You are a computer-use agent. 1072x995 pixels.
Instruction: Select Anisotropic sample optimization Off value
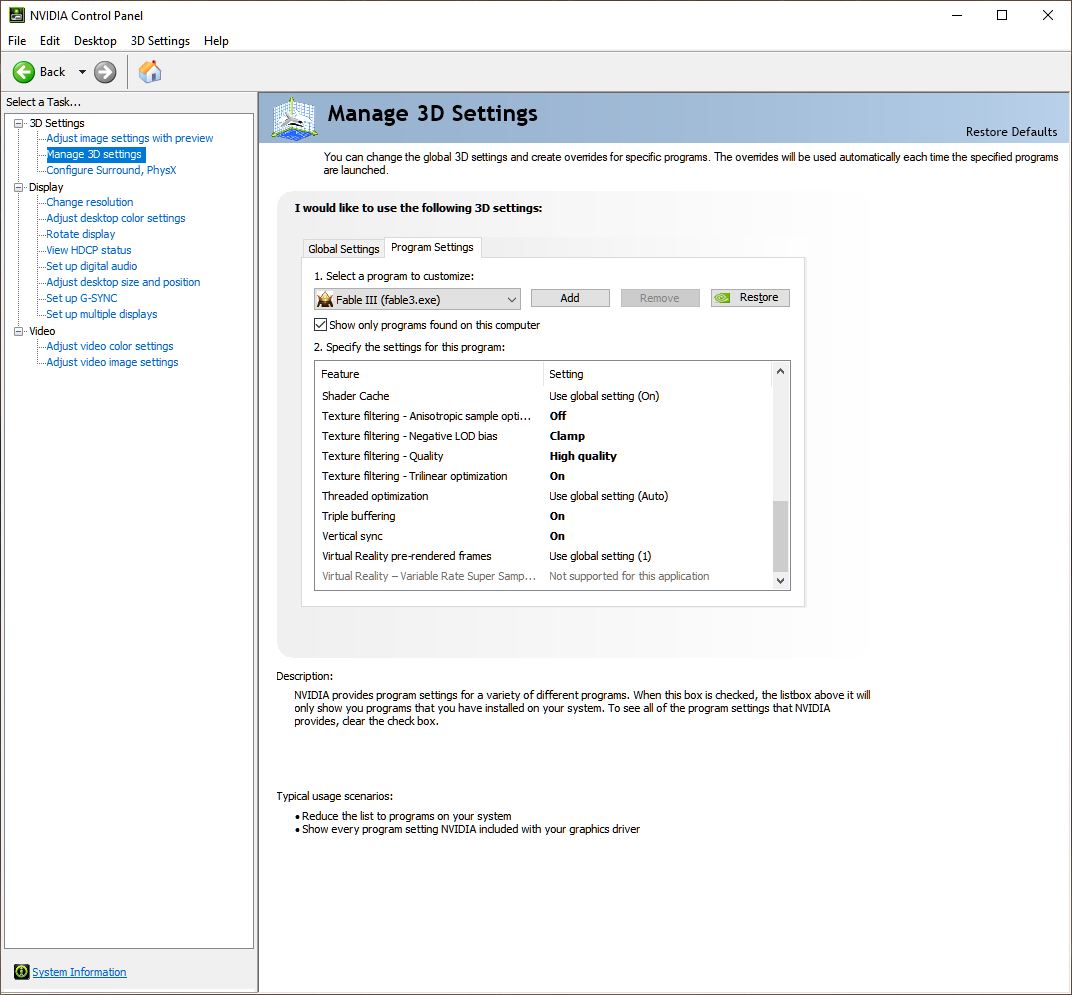558,416
